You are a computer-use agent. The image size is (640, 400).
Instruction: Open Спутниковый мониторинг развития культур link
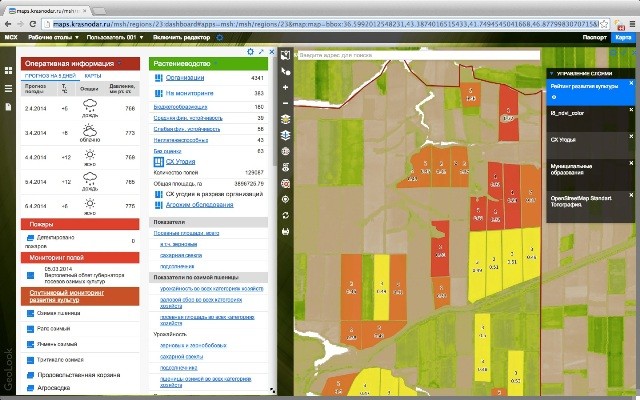67,296
